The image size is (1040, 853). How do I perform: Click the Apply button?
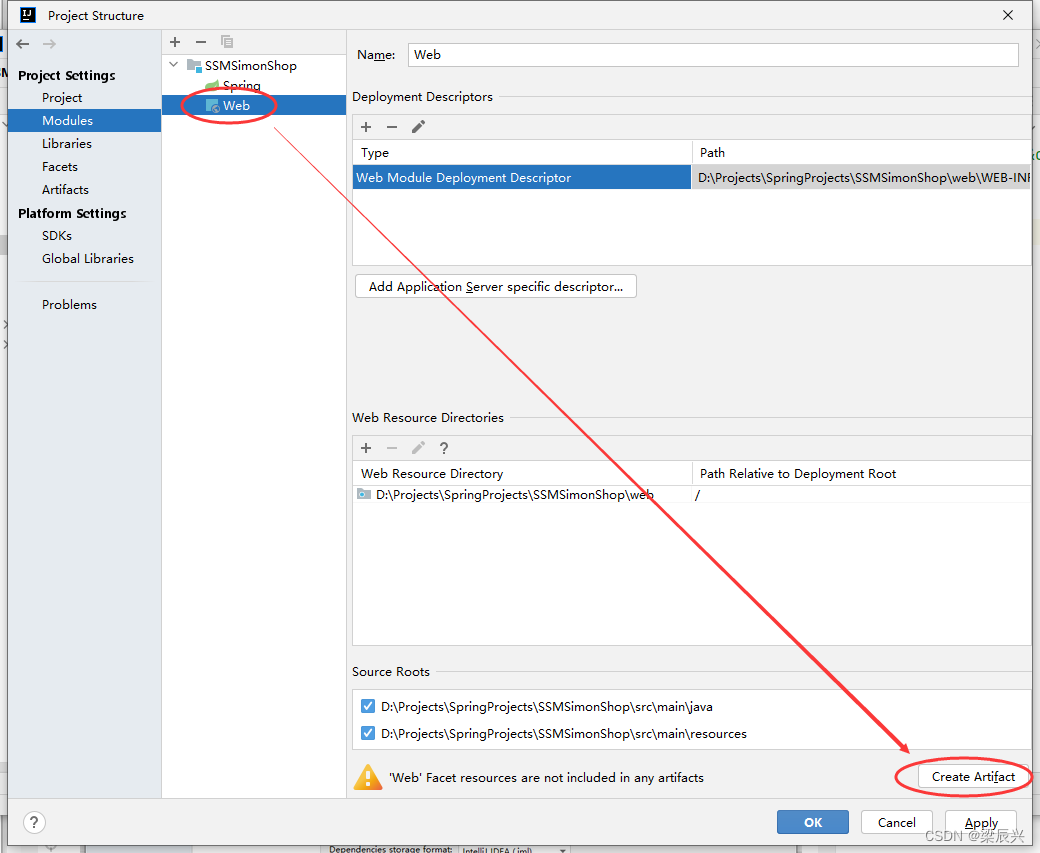(981, 822)
